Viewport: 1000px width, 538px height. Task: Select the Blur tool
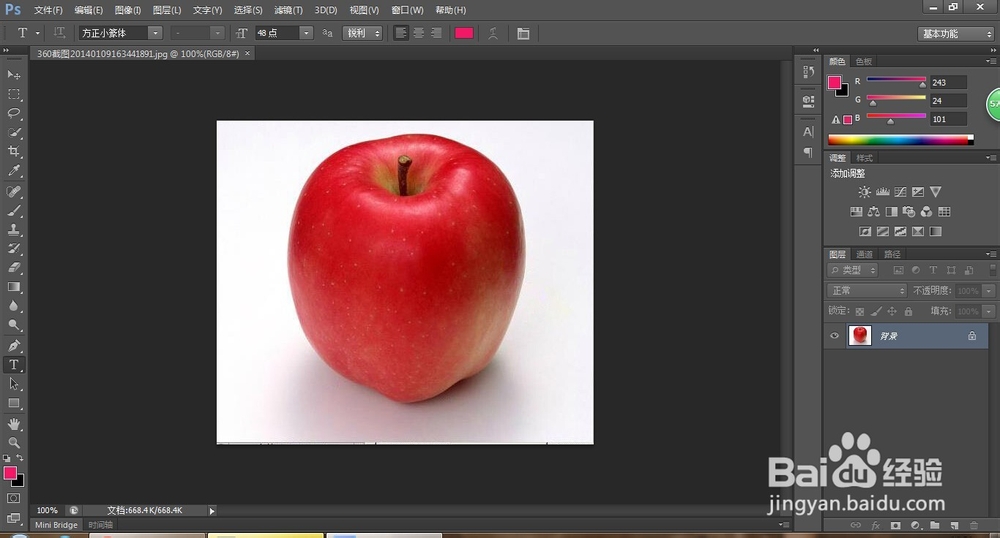(x=13, y=306)
